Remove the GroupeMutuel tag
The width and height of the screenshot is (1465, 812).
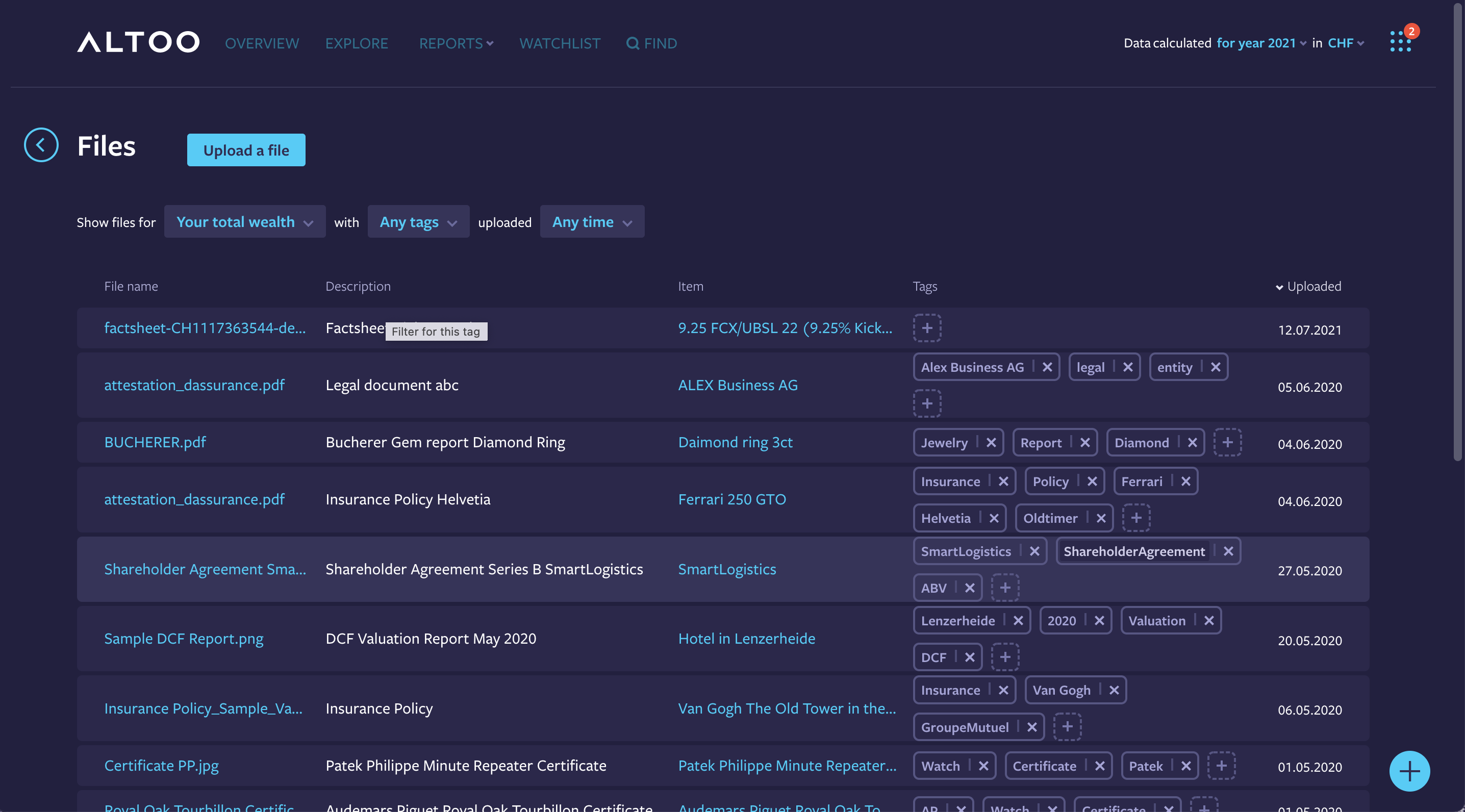1031,727
